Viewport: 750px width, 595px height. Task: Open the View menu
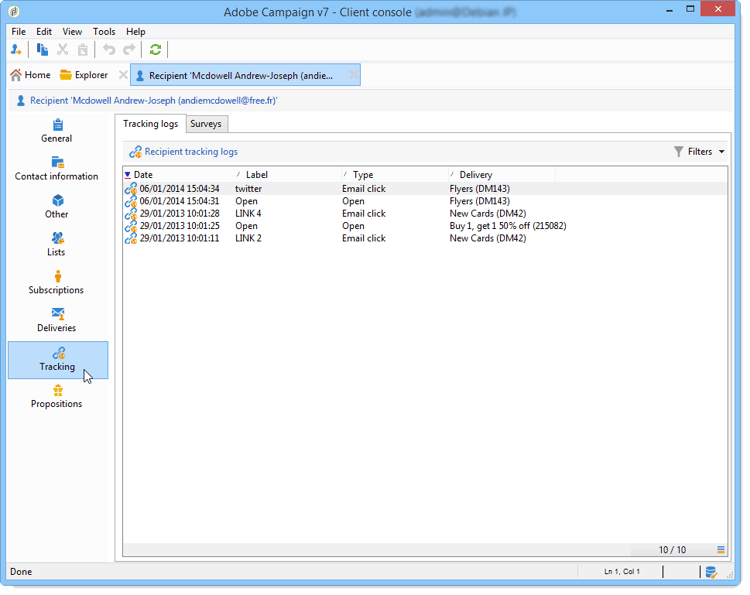72,32
